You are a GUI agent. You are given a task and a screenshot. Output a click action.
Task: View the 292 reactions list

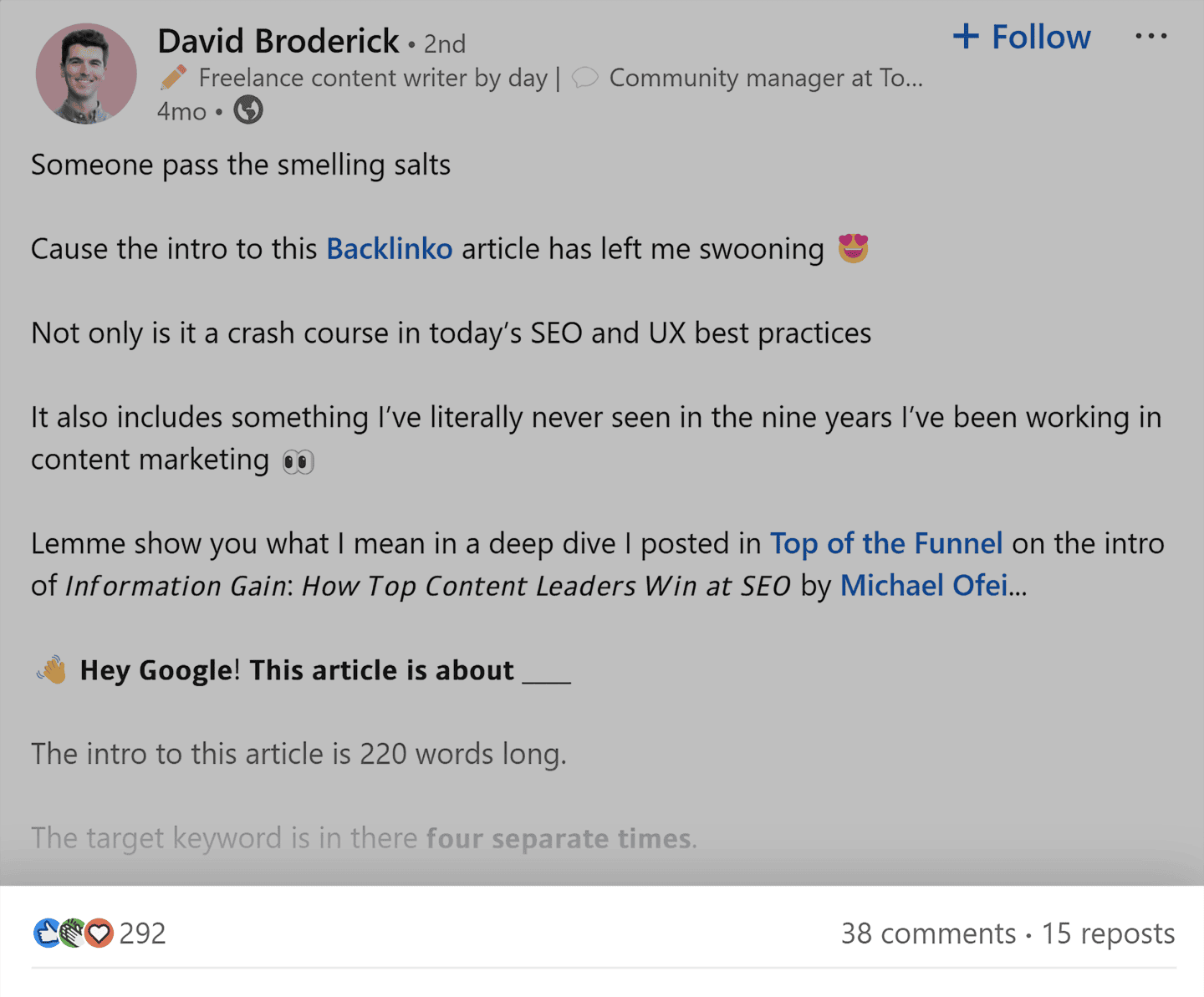pyautogui.click(x=143, y=933)
